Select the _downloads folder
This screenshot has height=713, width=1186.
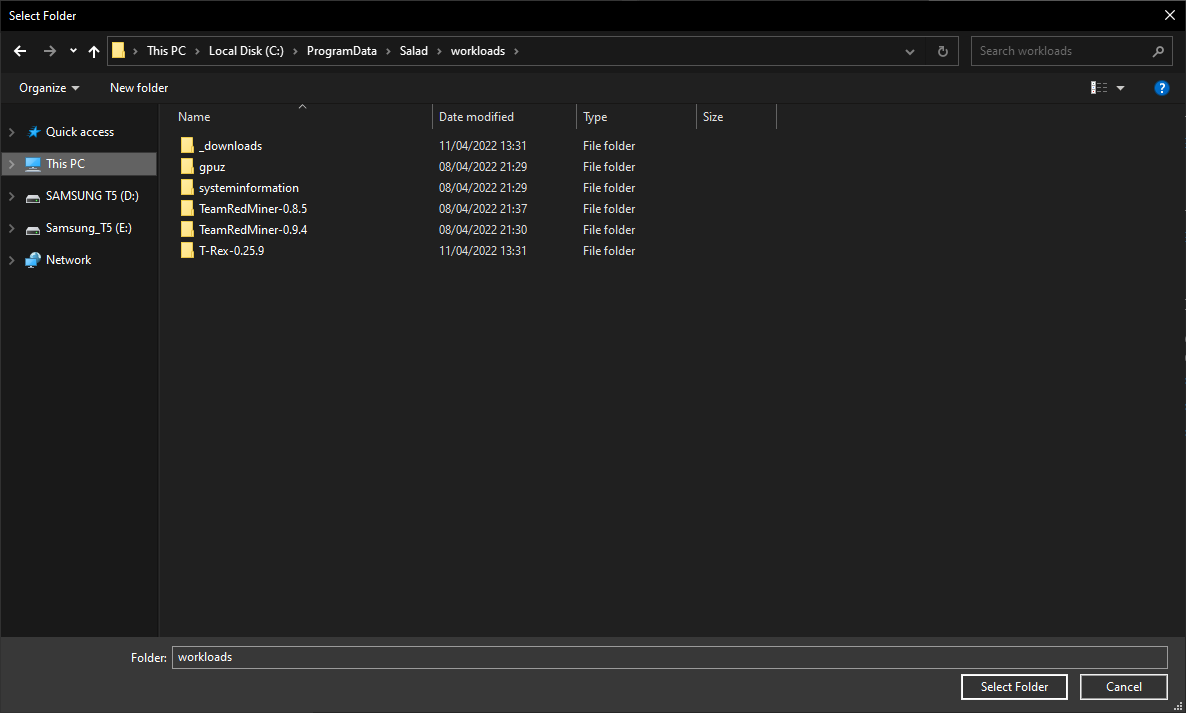point(230,145)
